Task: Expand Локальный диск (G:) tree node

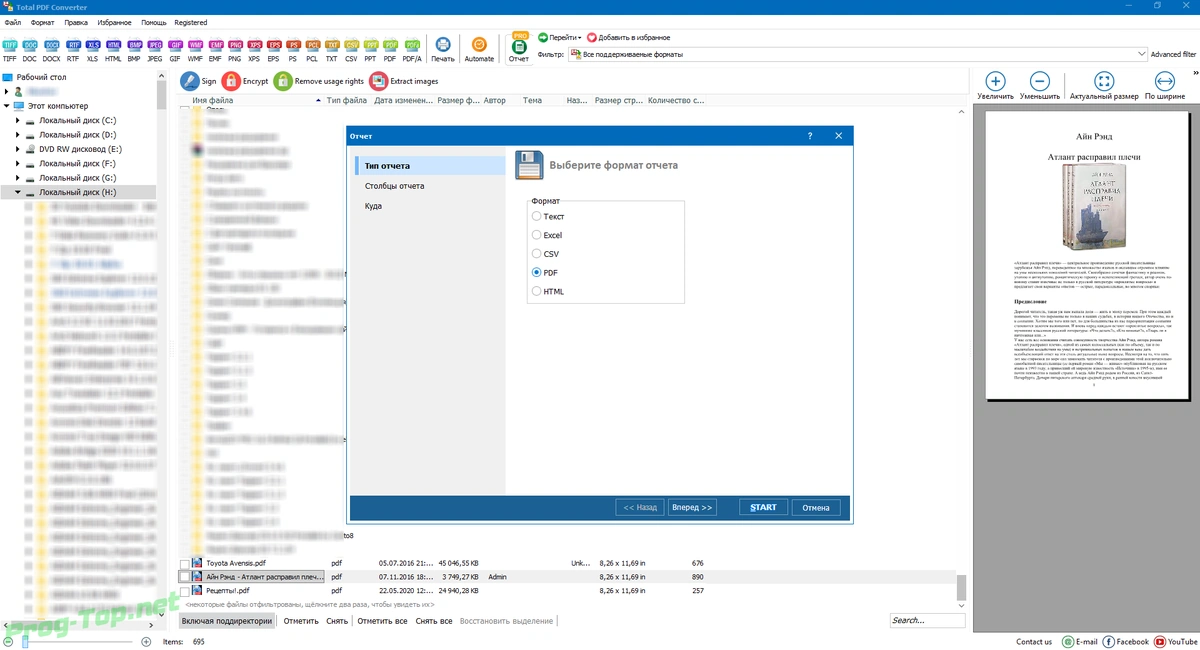Action: 18,177
